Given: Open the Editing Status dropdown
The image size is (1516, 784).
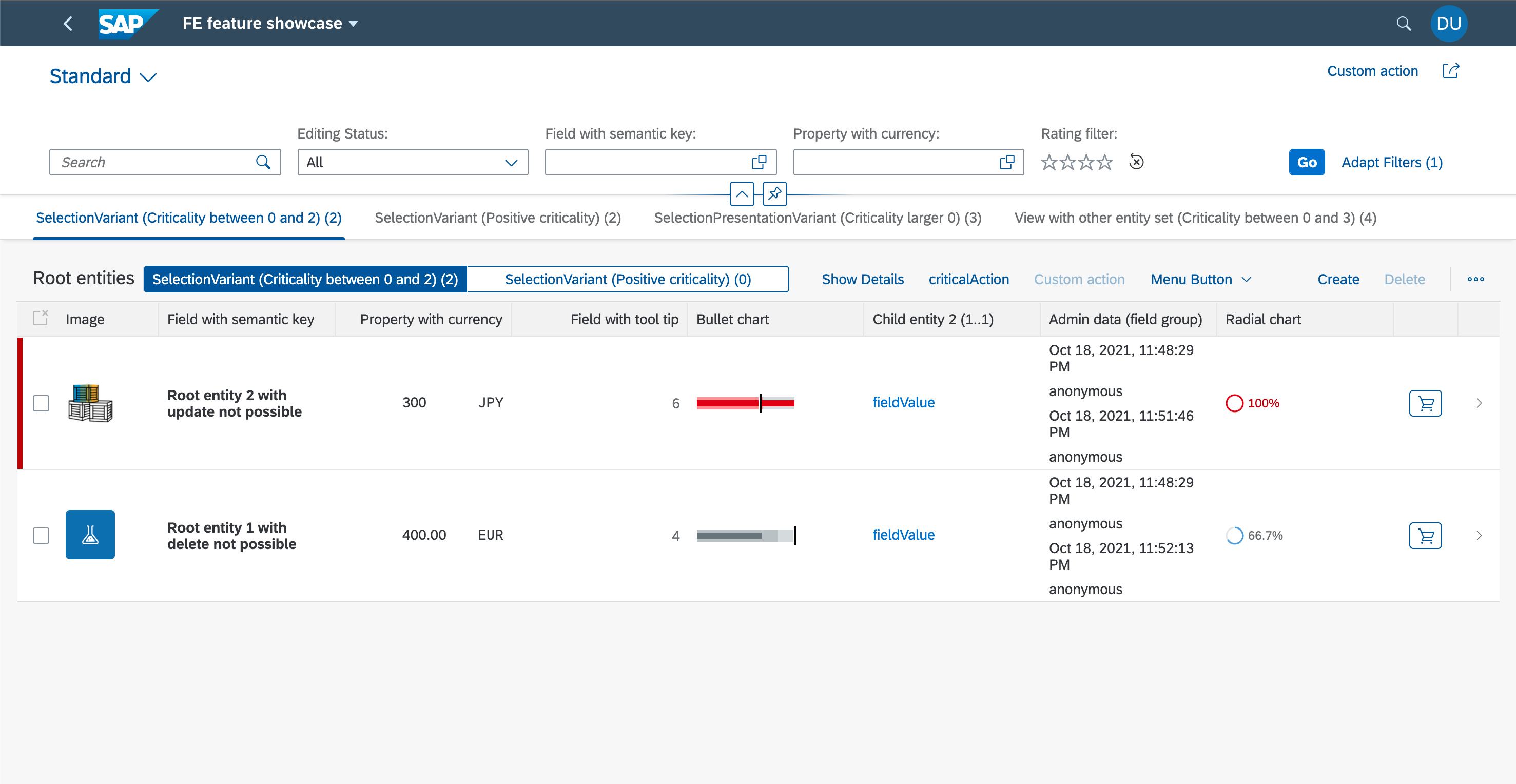Looking at the screenshot, I should click(511, 163).
